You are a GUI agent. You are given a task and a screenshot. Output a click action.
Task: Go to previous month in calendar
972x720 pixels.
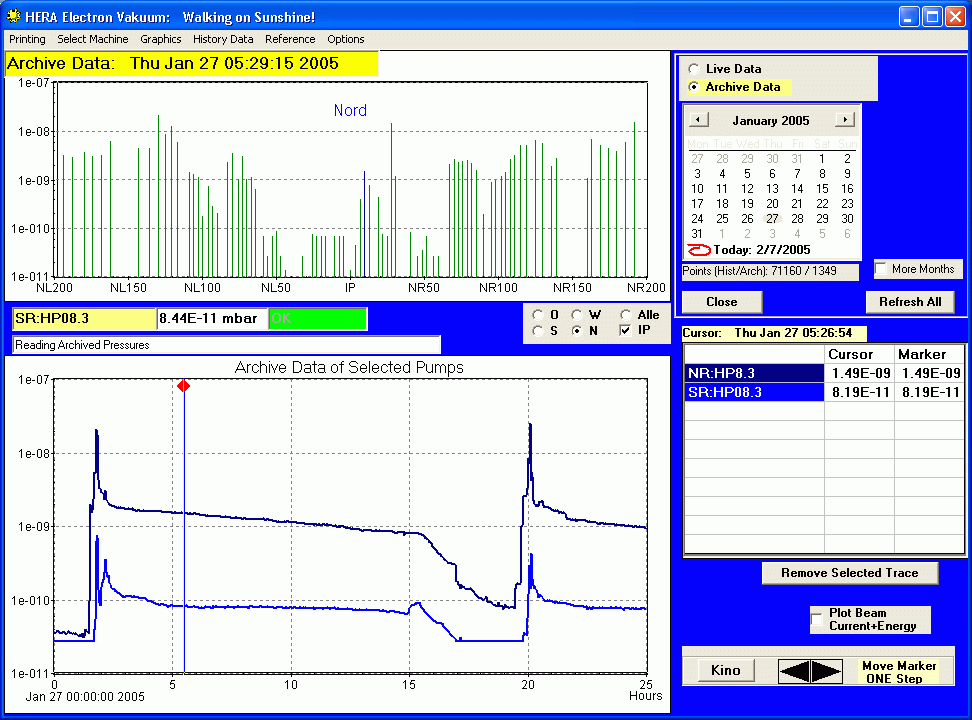point(698,120)
